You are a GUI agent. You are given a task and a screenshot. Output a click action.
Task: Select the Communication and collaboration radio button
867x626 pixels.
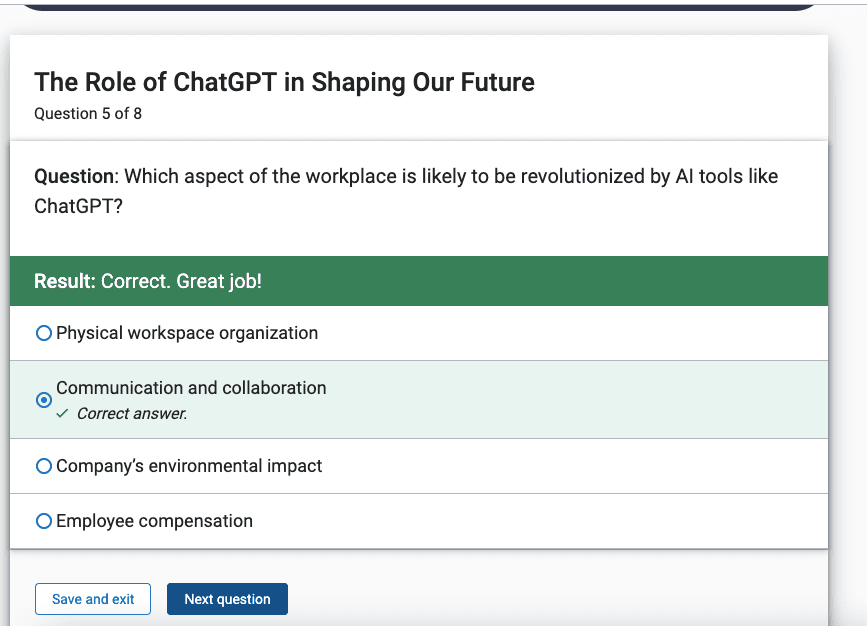44,400
